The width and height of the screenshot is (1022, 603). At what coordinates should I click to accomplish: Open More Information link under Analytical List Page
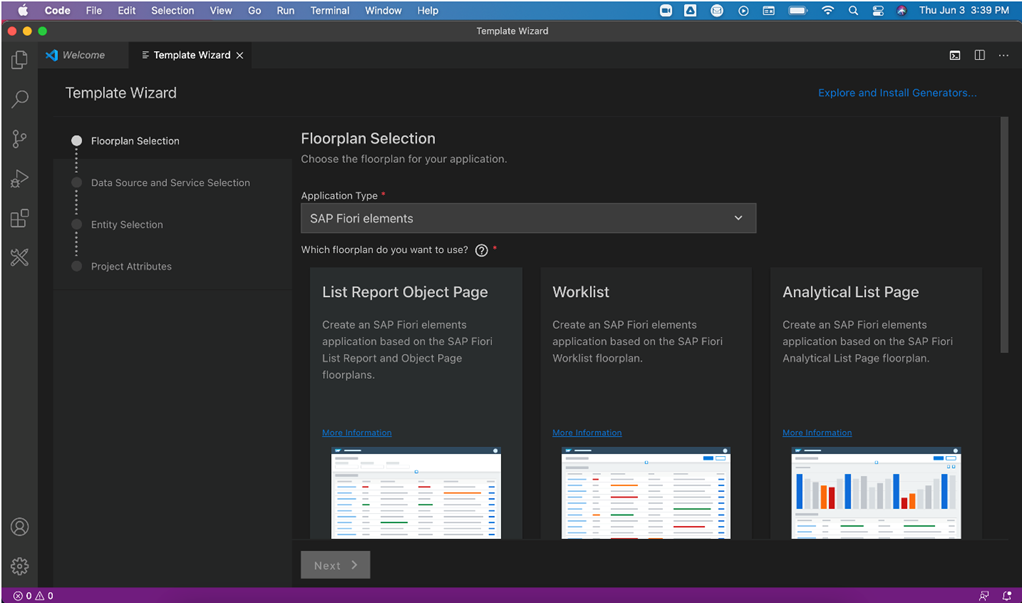point(817,433)
